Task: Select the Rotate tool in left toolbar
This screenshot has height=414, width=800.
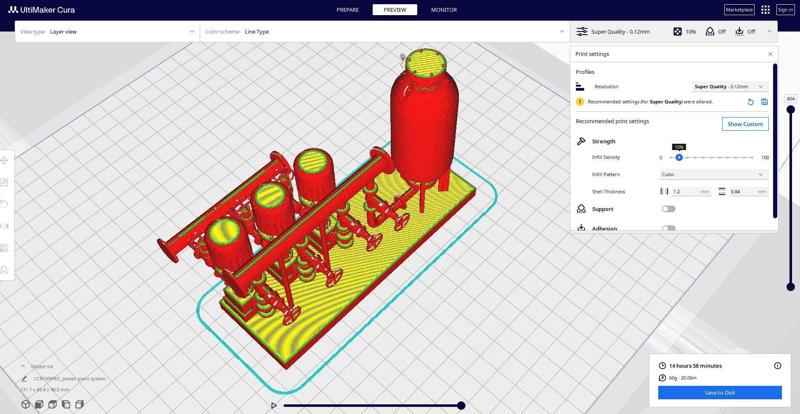Action: (5, 204)
